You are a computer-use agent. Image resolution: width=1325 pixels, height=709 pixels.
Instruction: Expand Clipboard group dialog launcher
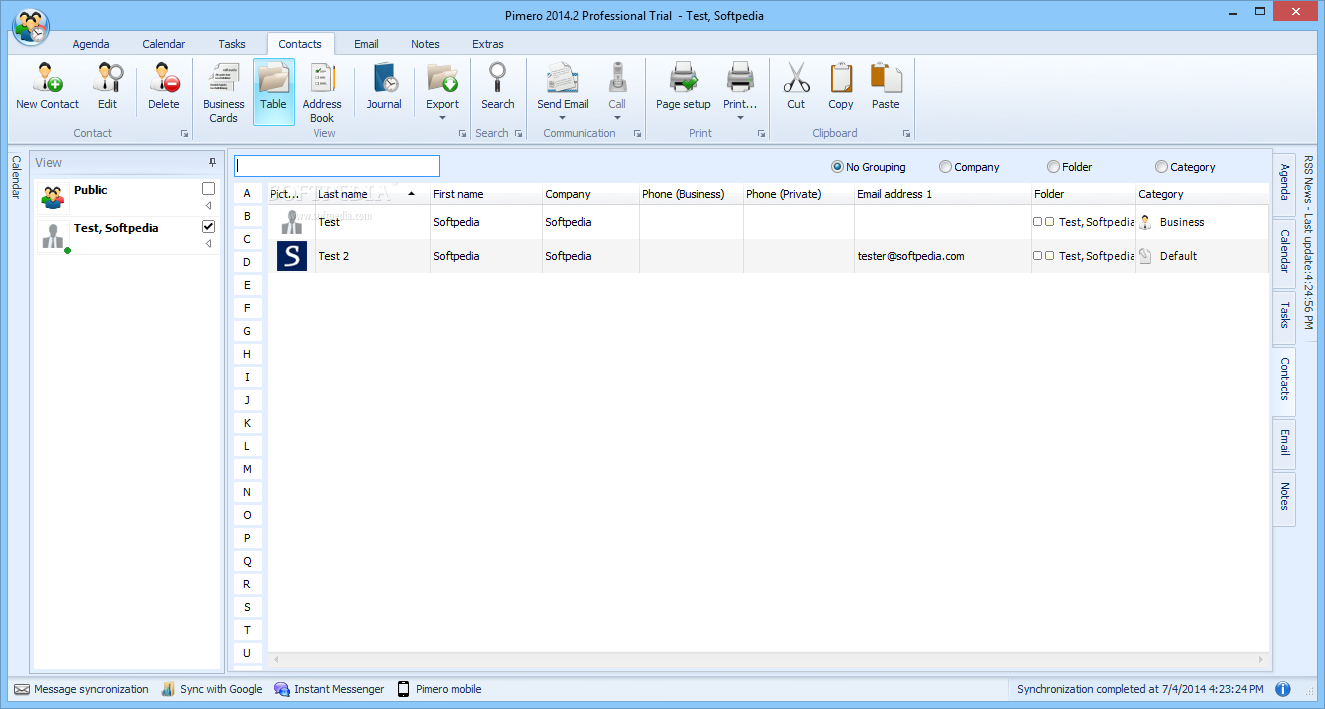pyautogui.click(x=906, y=133)
